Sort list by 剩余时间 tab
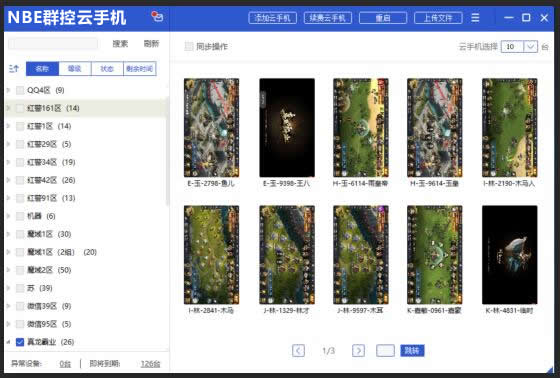560x378 pixels. (x=140, y=69)
